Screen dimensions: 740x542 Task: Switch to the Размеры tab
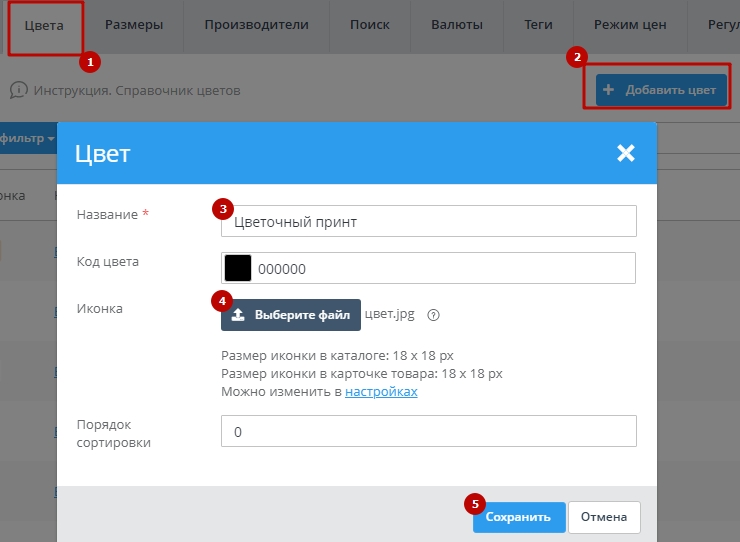[134, 25]
